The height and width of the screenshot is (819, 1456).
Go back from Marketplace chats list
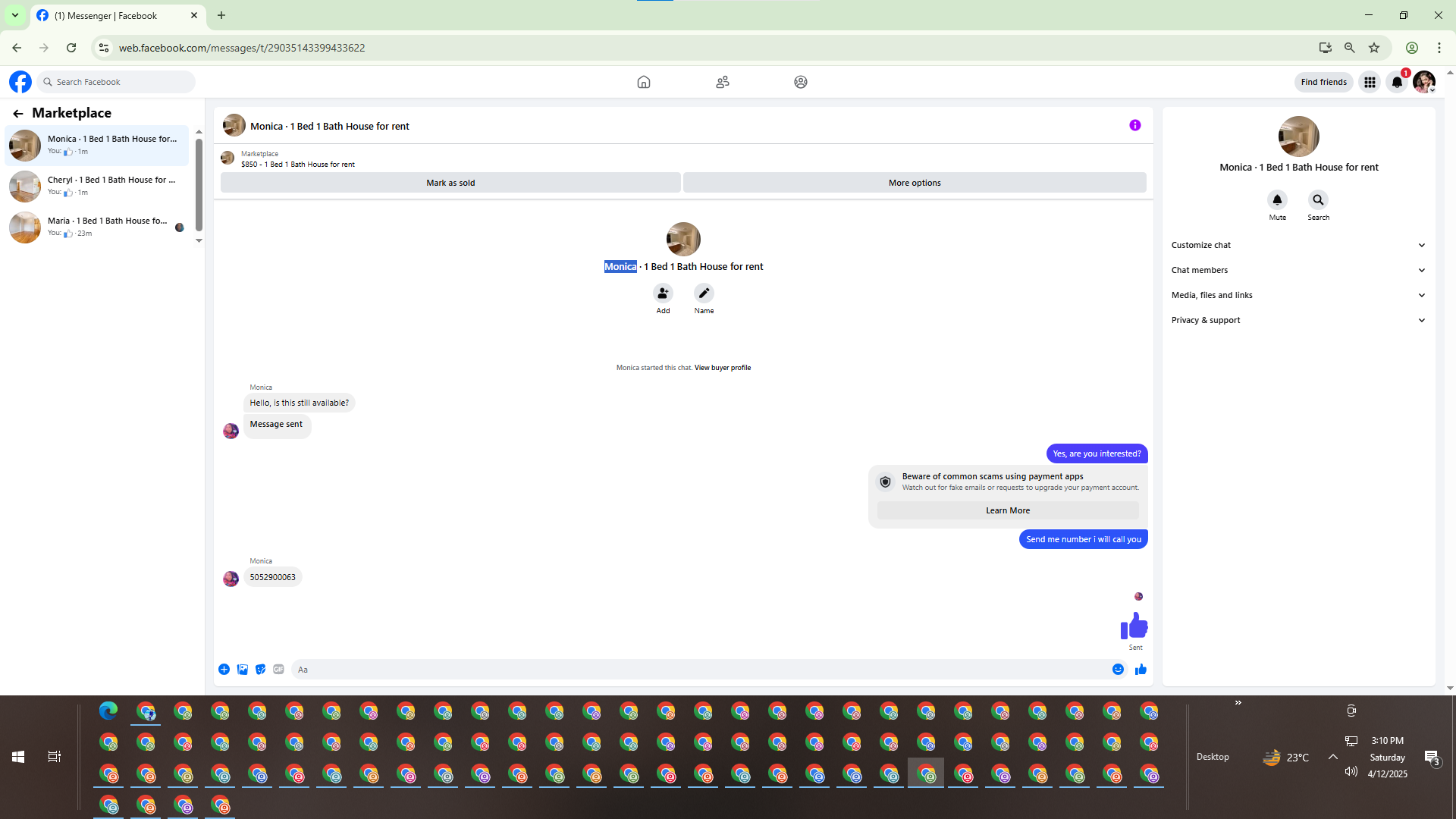click(x=18, y=113)
